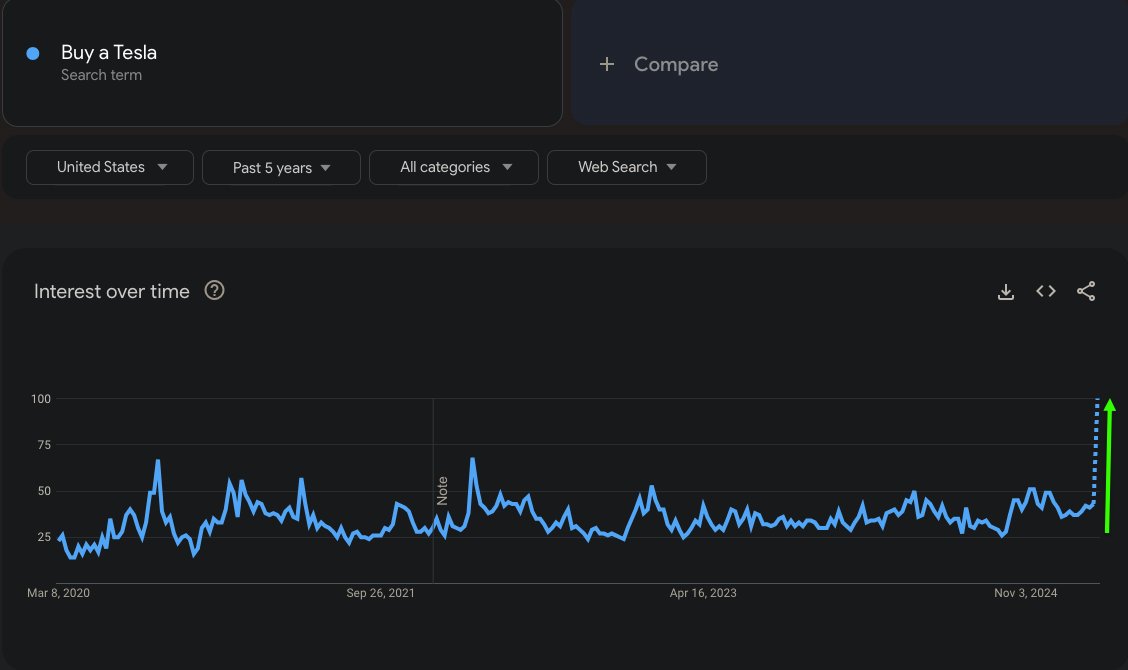Screen dimensions: 1128x670
Task: Click the blue dot beside Buy a Tesla
Action: point(32,53)
